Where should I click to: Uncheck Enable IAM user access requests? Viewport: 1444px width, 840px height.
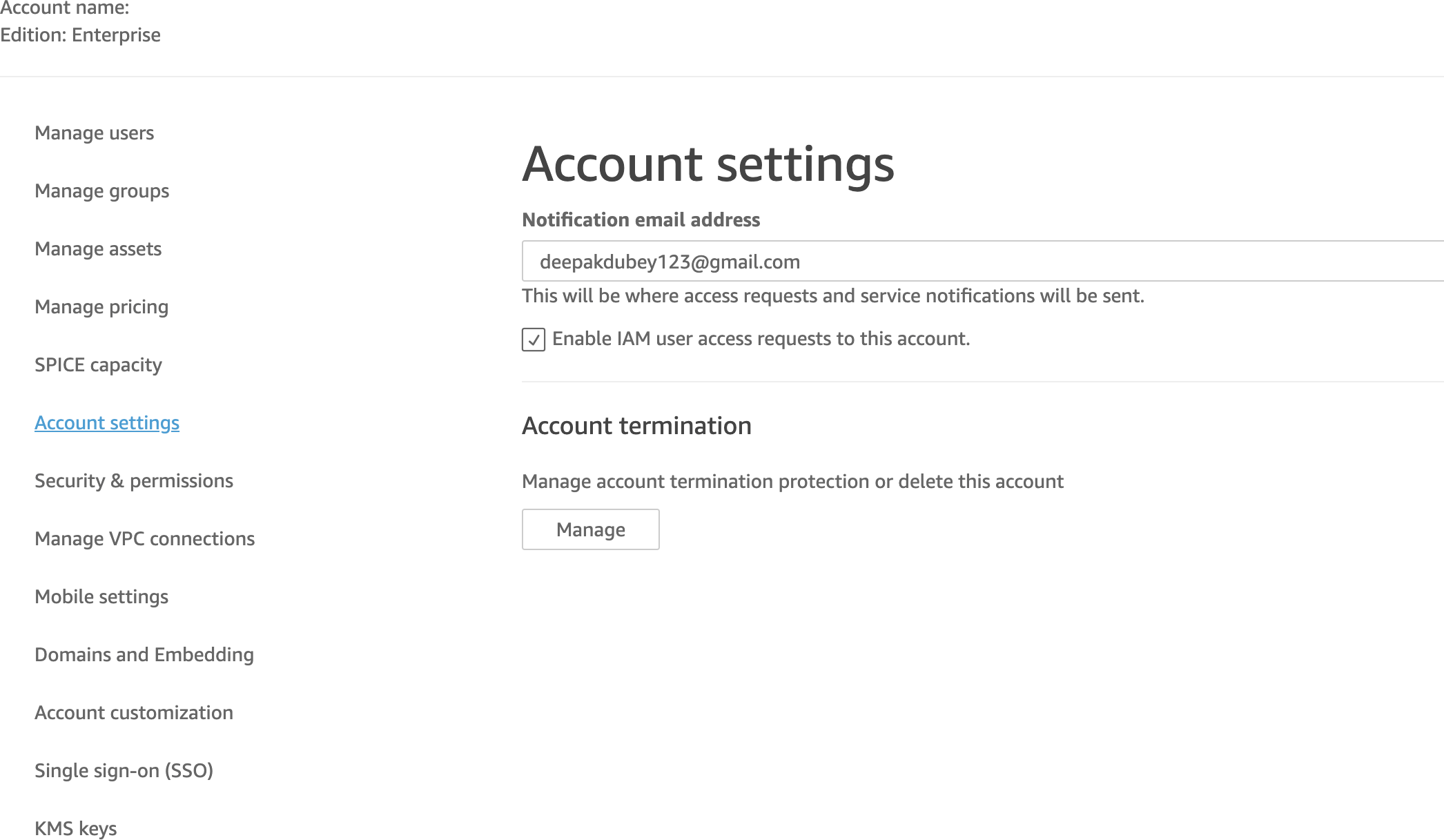[534, 340]
